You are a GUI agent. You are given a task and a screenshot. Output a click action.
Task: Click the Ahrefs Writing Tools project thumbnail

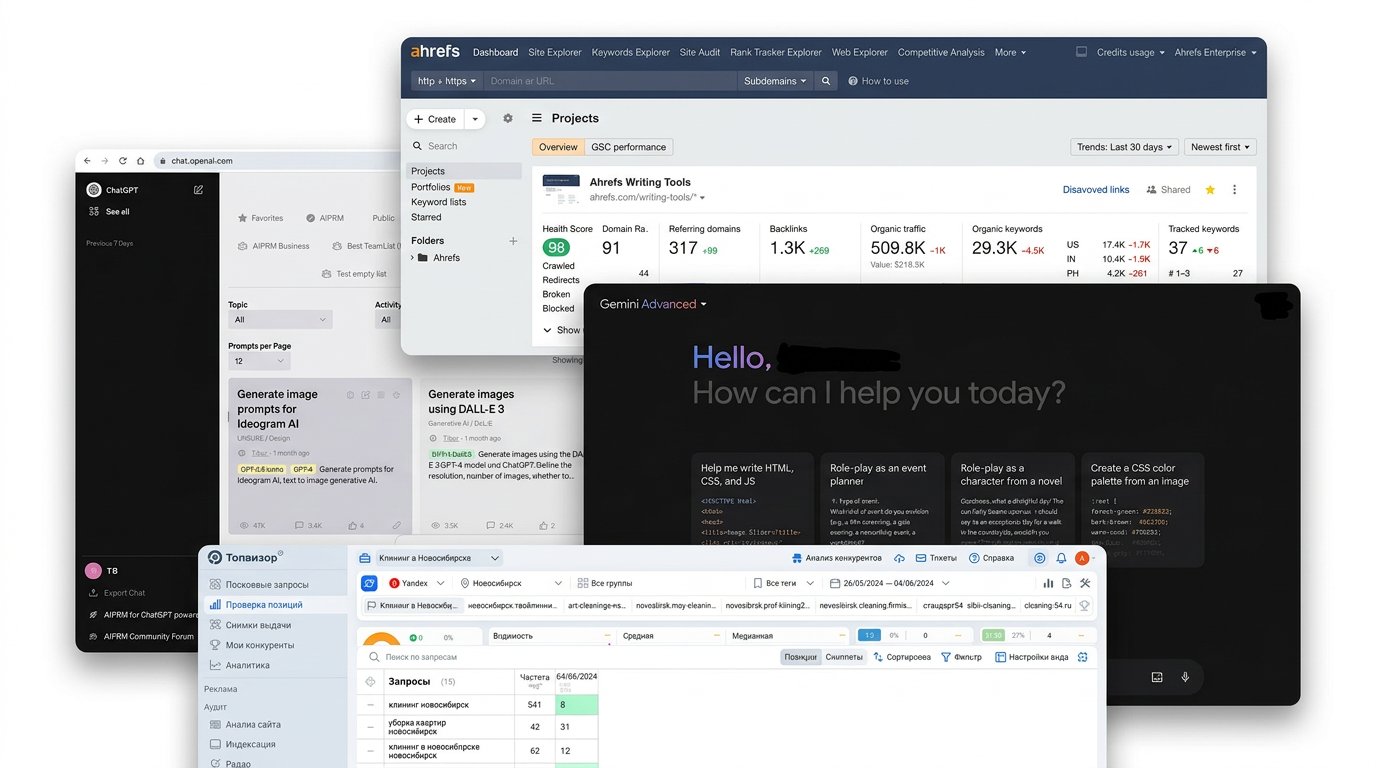click(561, 190)
